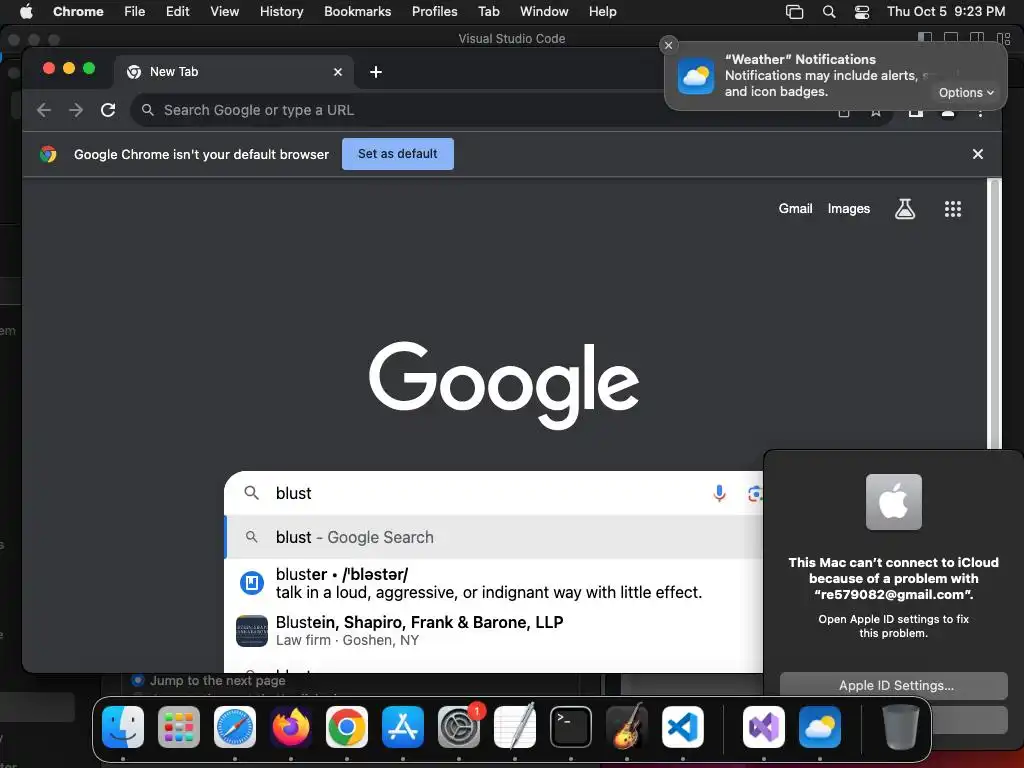This screenshot has height=768, width=1024.
Task: Open System Settings from the Dock
Action: (x=459, y=727)
